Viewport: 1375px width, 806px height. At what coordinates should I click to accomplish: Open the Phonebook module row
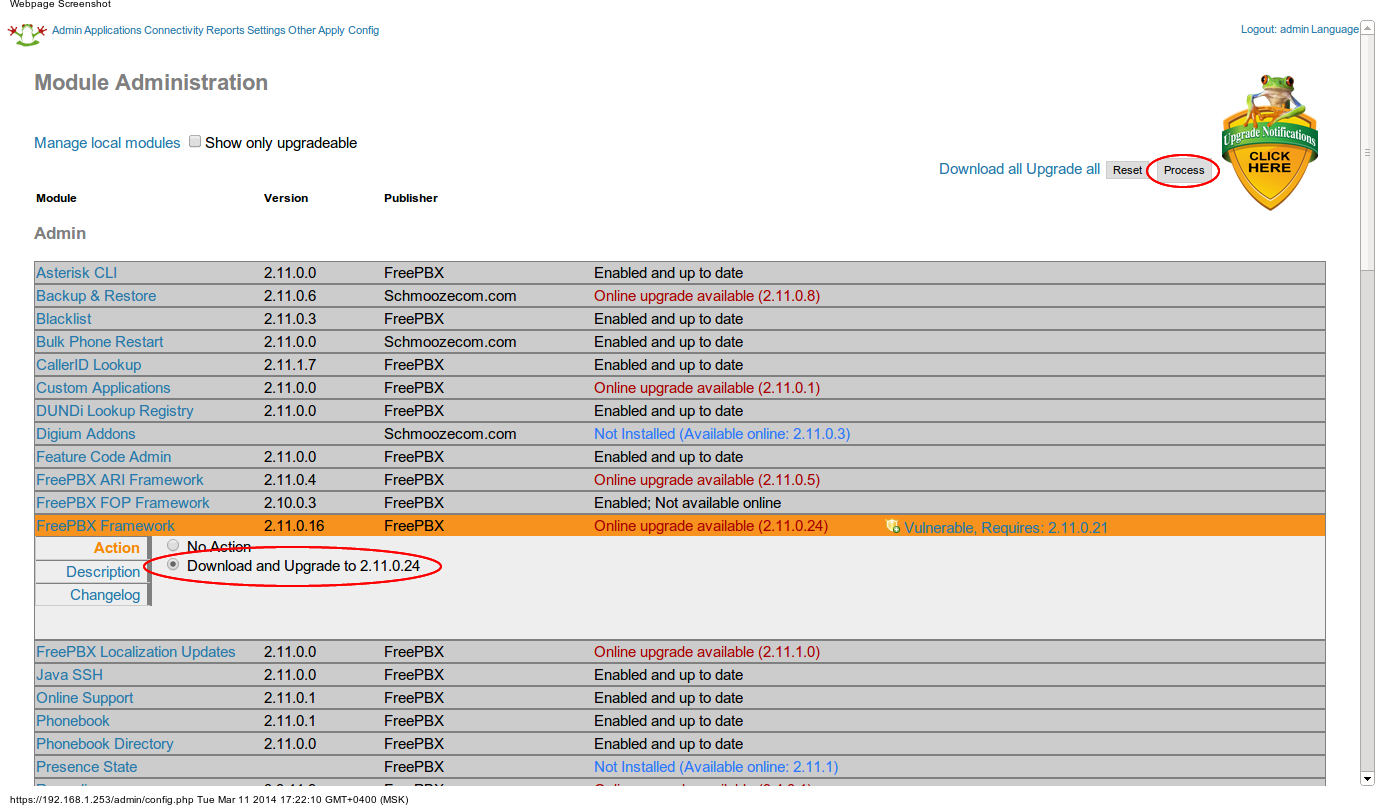point(73,721)
